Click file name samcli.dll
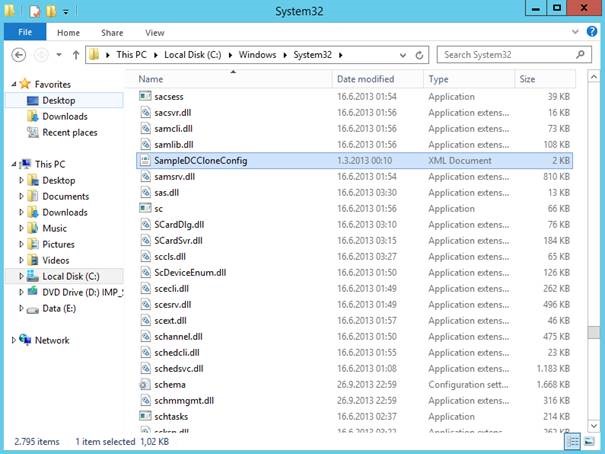Image resolution: width=605 pixels, height=454 pixels. [173, 129]
